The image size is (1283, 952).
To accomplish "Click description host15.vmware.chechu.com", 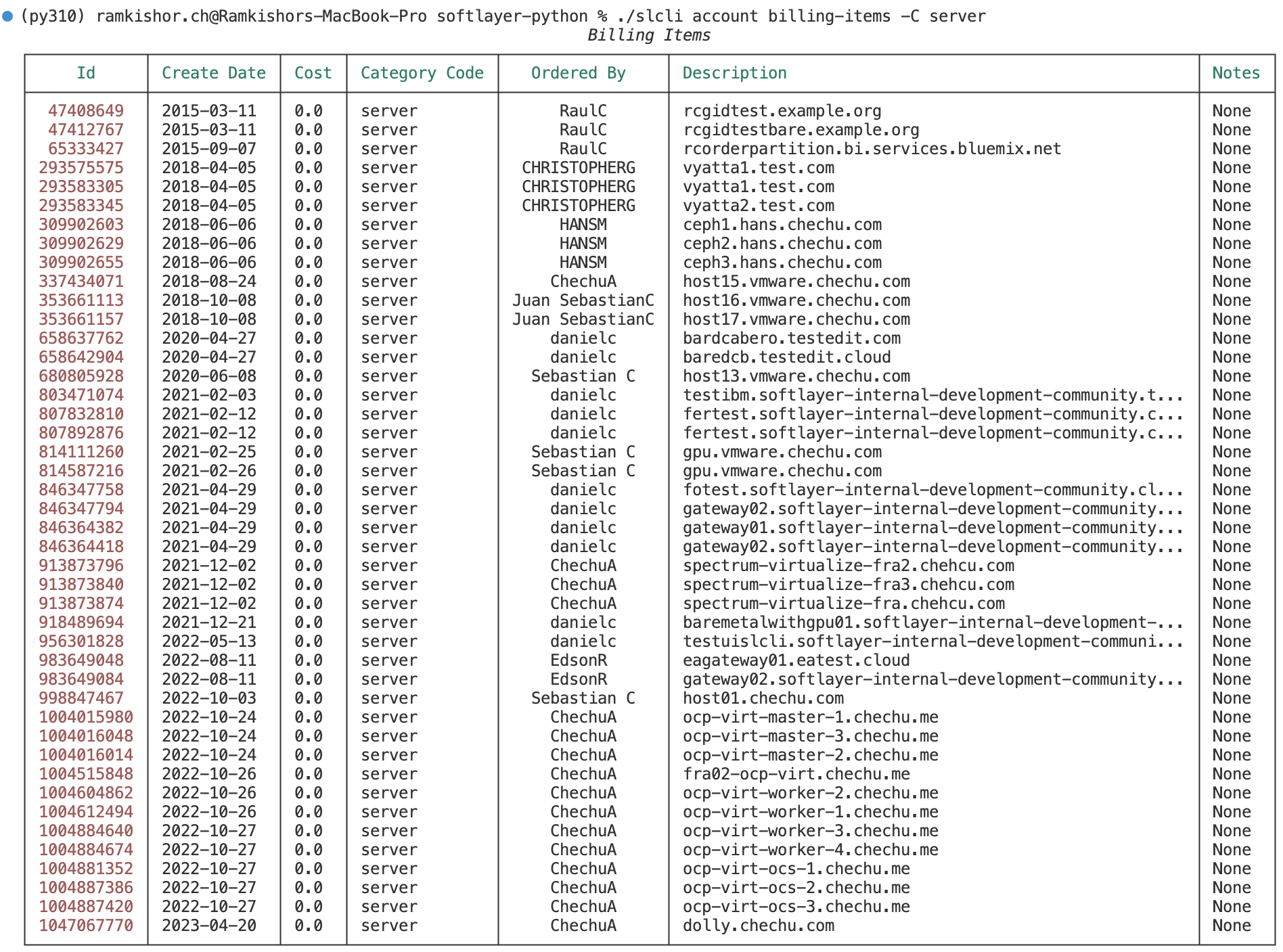I will point(796,281).
